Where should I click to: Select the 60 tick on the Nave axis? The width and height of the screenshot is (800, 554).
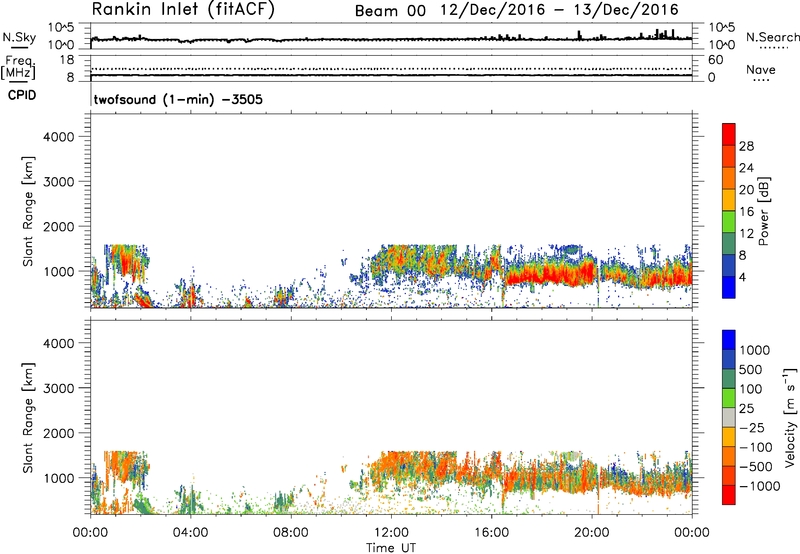click(x=715, y=60)
